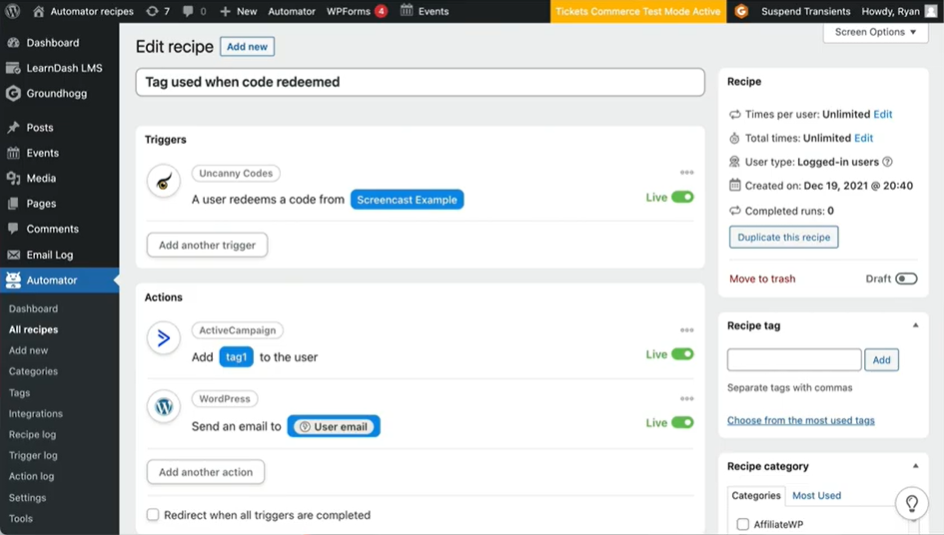This screenshot has width=944, height=535.
Task: Click the Groundhogg icon in the admin bar
Action: coord(741,11)
